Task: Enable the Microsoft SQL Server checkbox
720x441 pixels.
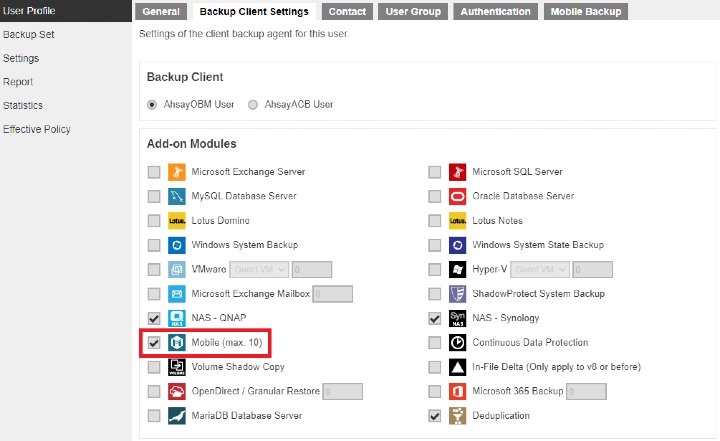Action: point(434,172)
